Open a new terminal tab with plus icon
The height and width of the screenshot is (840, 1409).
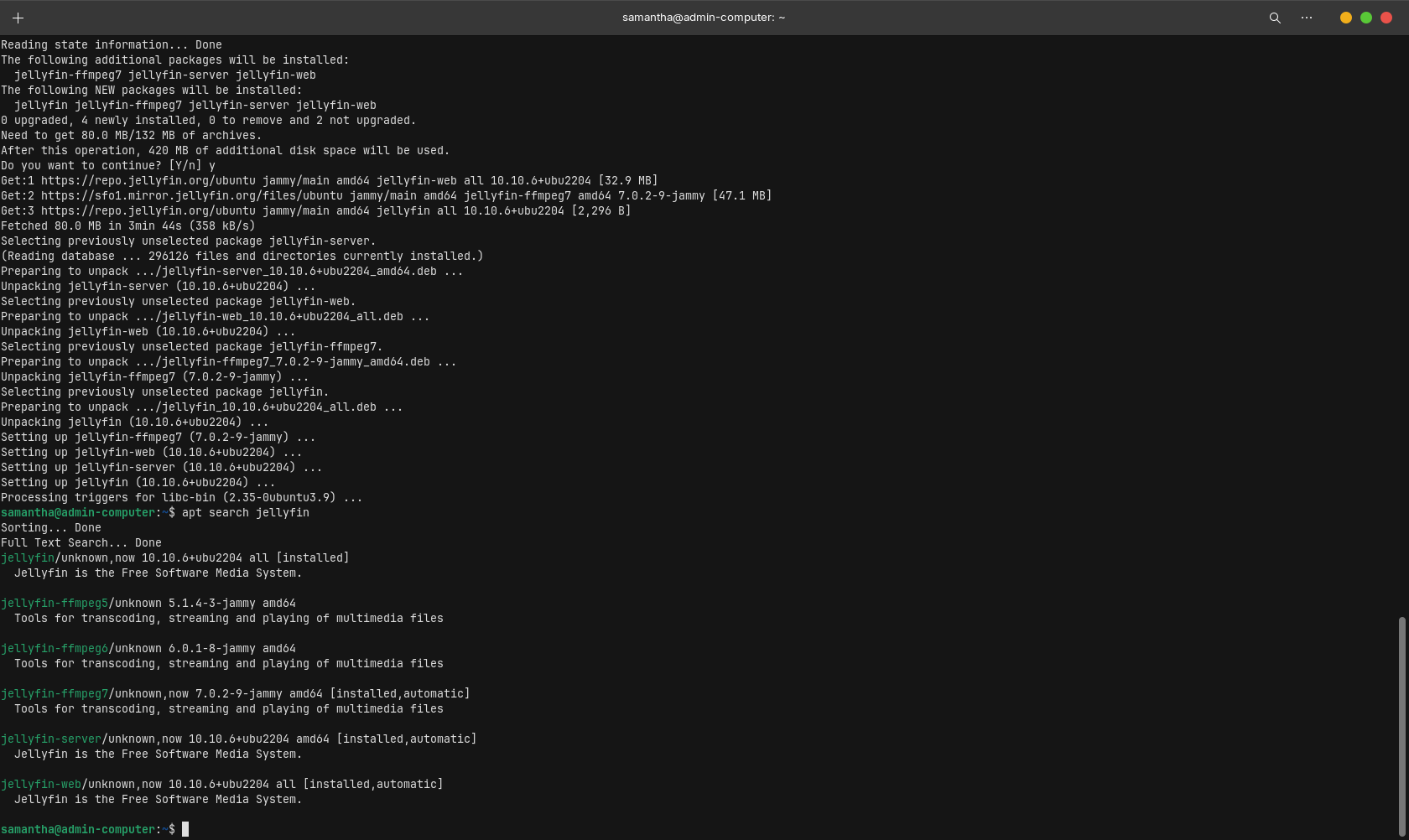click(18, 18)
